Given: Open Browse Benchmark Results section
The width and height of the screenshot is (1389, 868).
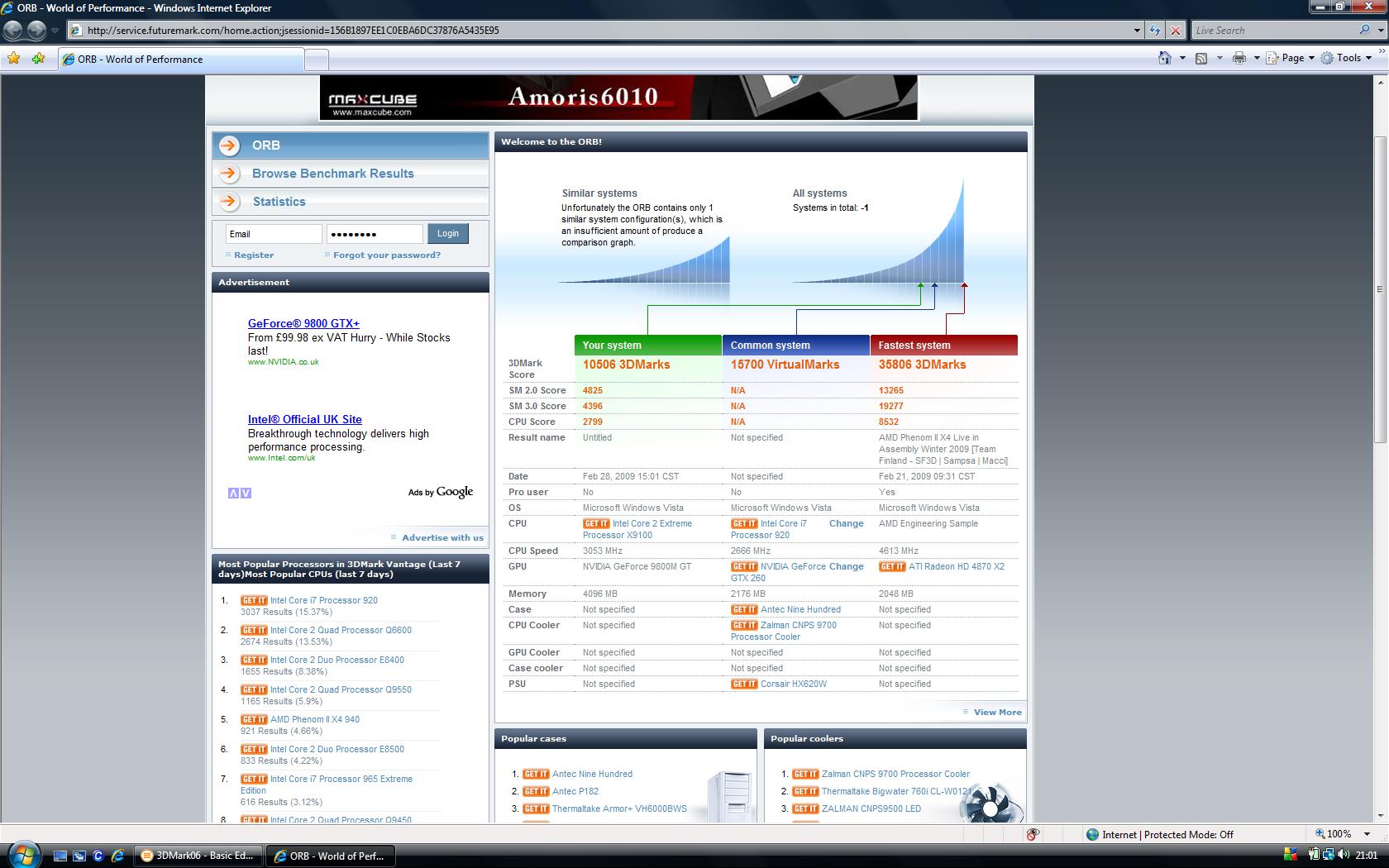Looking at the screenshot, I should point(351,174).
